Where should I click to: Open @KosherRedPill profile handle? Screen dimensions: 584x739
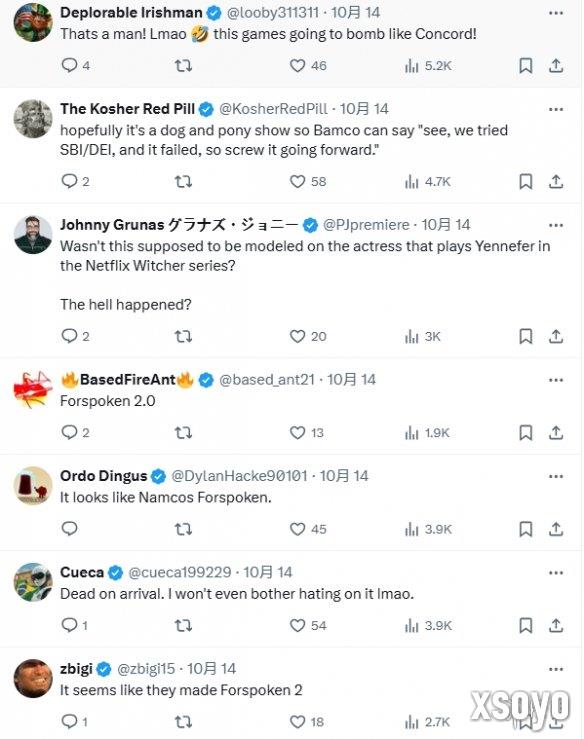pyautogui.click(x=273, y=109)
